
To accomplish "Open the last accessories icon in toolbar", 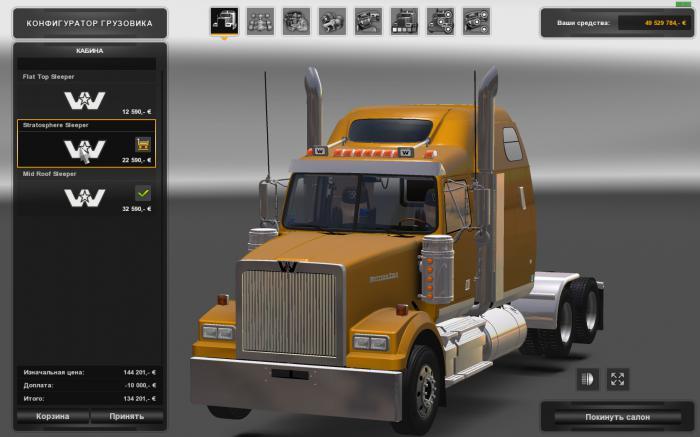I will tap(476, 21).
